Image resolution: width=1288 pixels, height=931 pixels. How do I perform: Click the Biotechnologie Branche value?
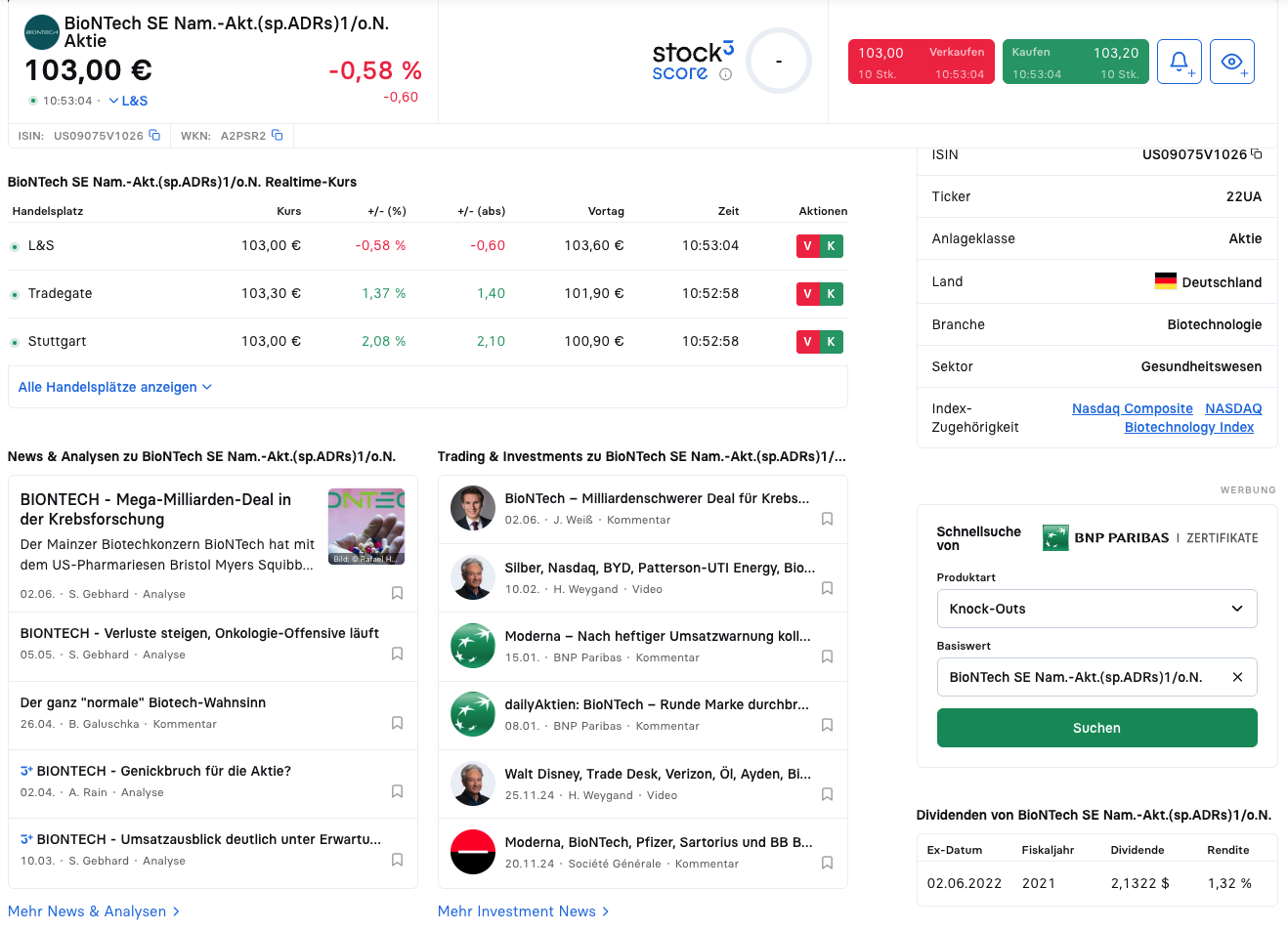1215,324
